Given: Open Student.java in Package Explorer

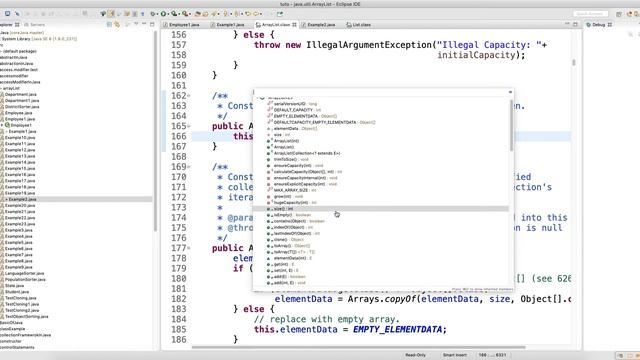Looking at the screenshot, I should tap(17, 292).
